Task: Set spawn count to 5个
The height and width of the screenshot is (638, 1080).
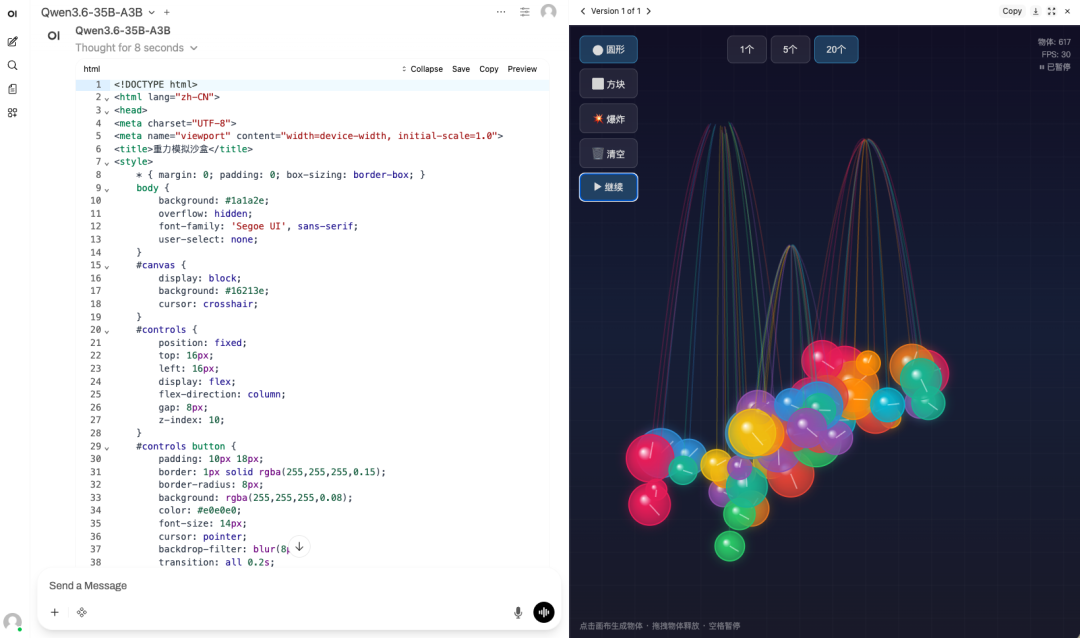Action: click(790, 49)
